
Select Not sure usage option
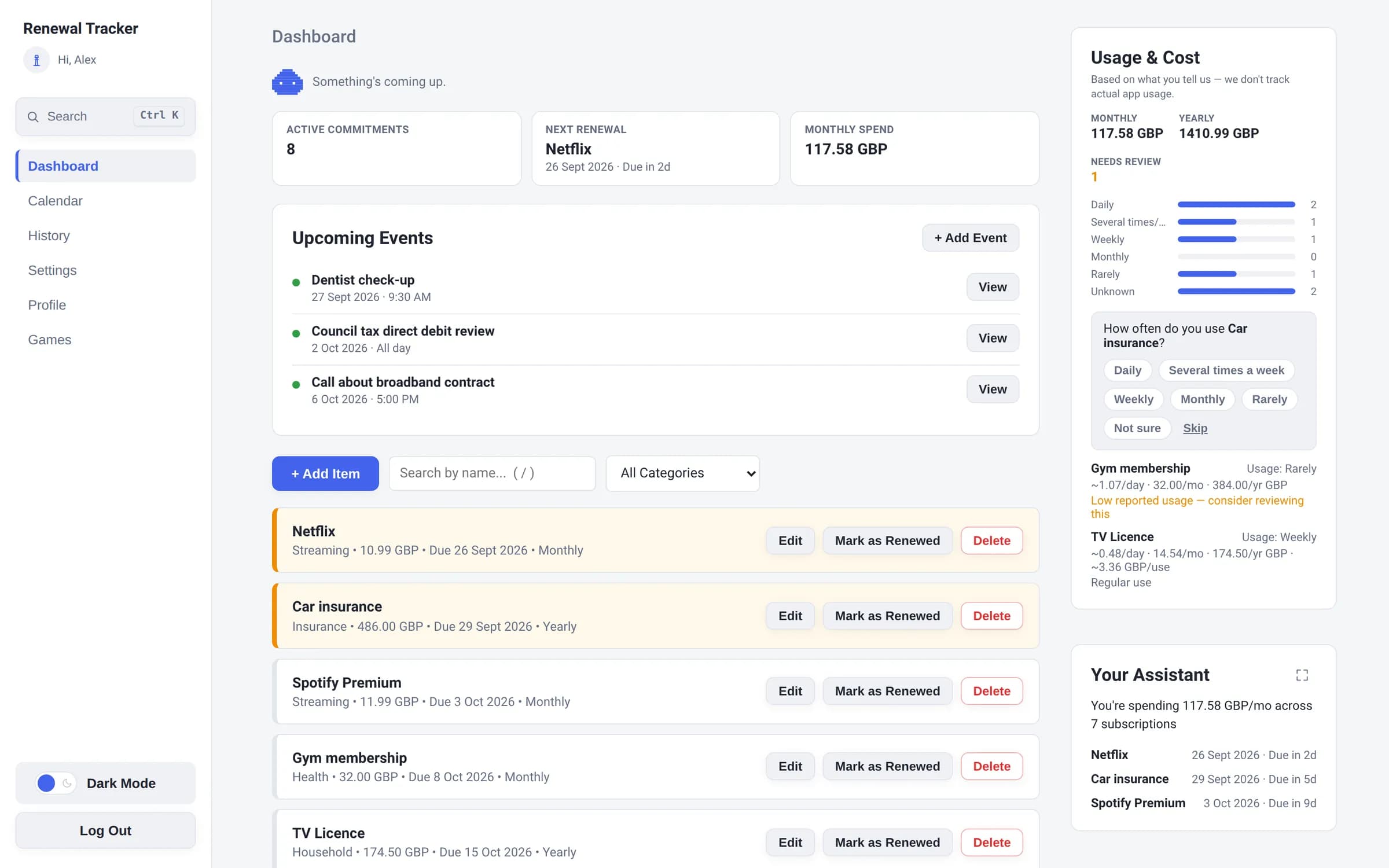(x=1137, y=428)
